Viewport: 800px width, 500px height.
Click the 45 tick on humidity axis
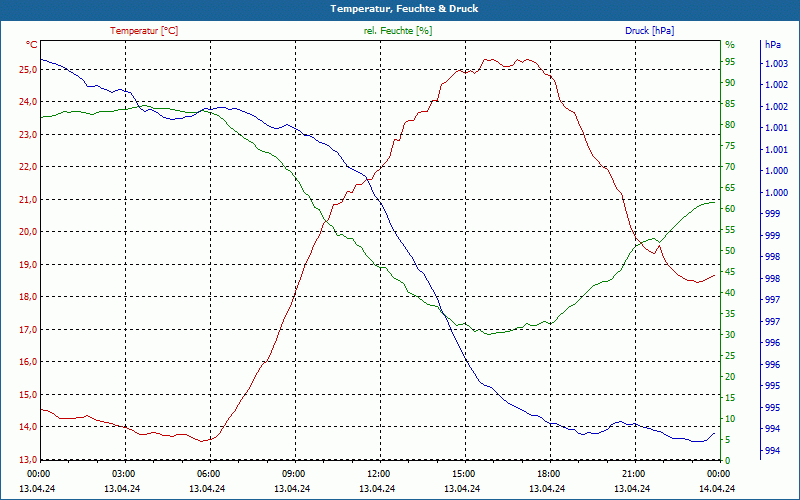point(730,271)
